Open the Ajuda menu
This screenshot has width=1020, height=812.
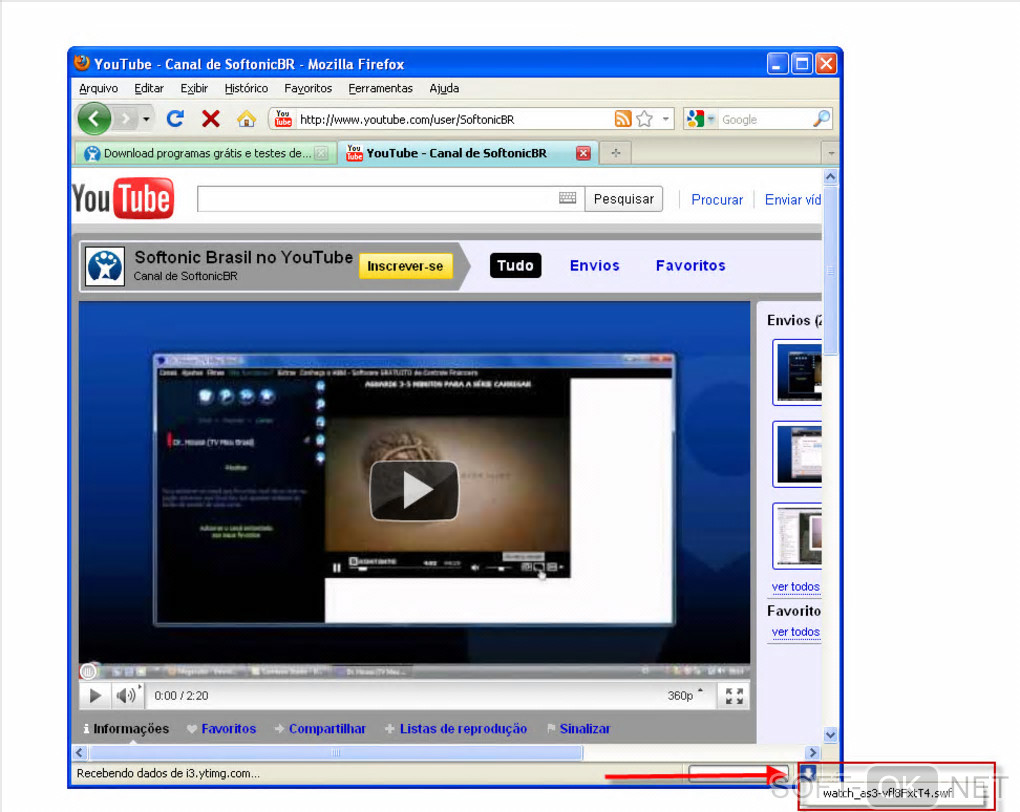pos(444,88)
